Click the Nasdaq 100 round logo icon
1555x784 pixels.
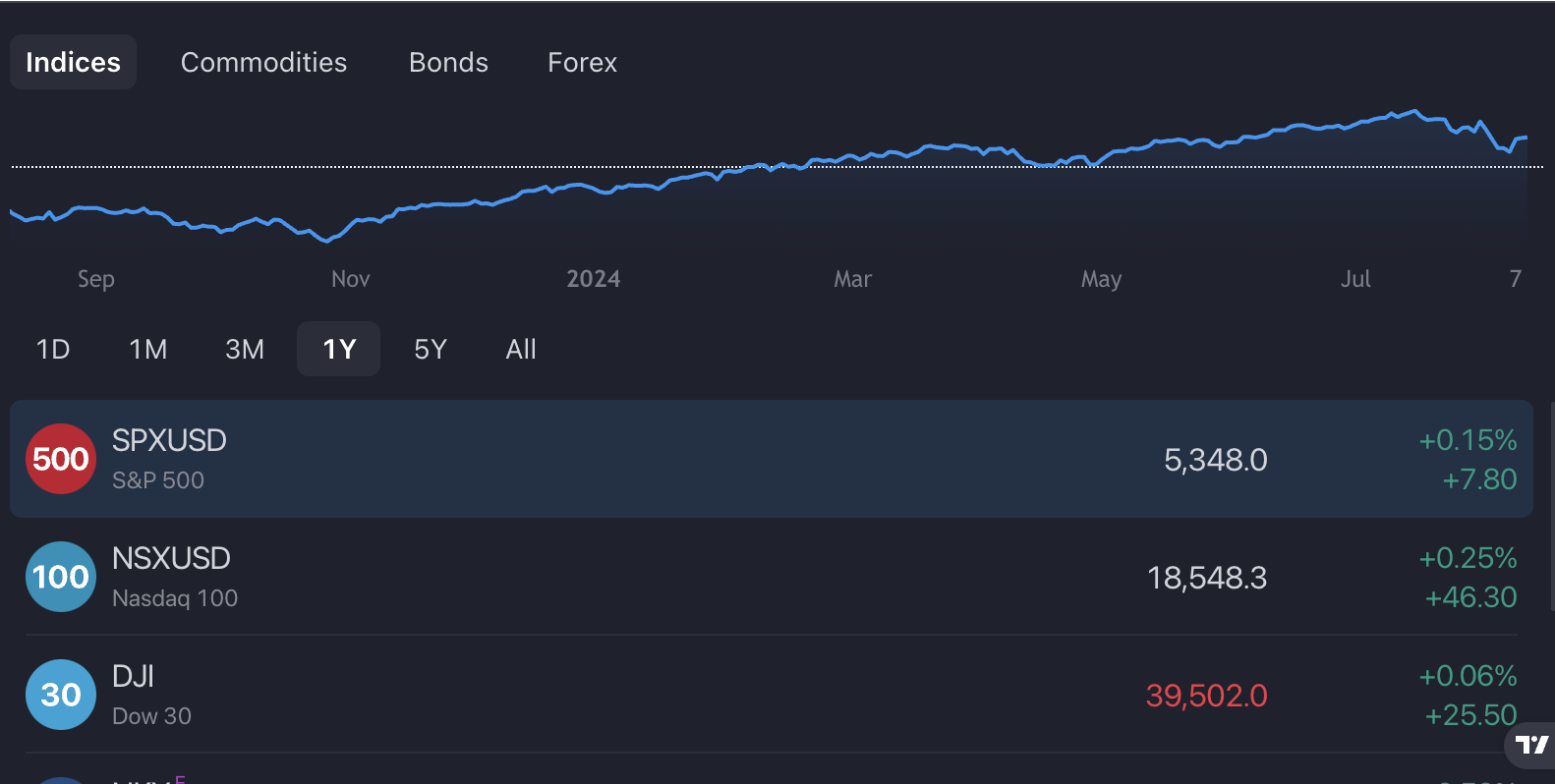click(61, 577)
